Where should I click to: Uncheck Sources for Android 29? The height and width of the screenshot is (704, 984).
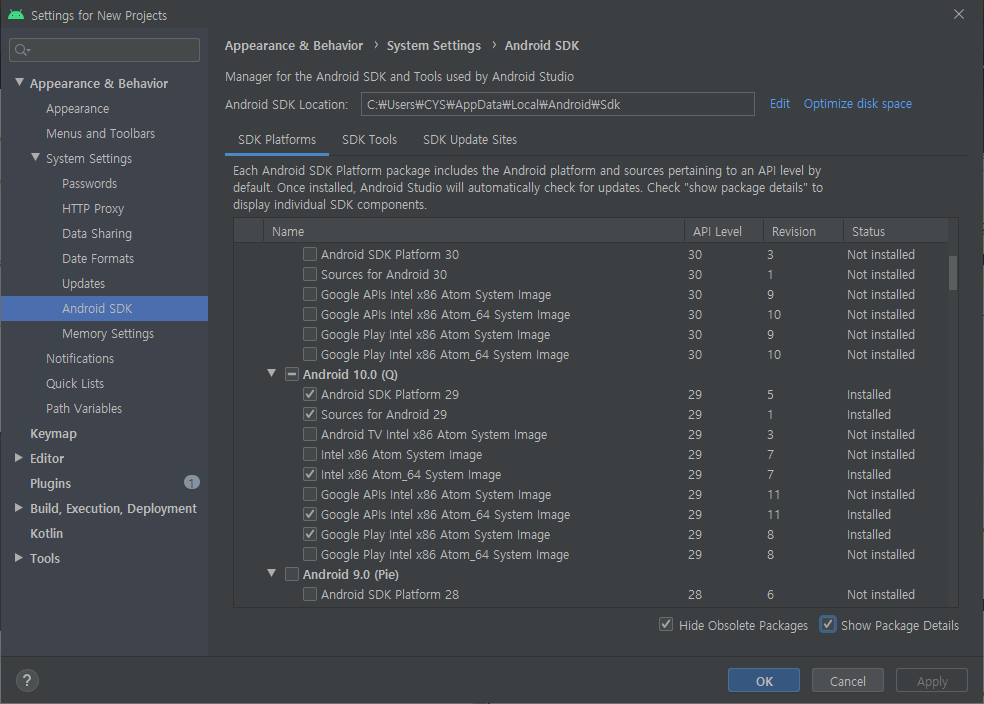click(309, 414)
